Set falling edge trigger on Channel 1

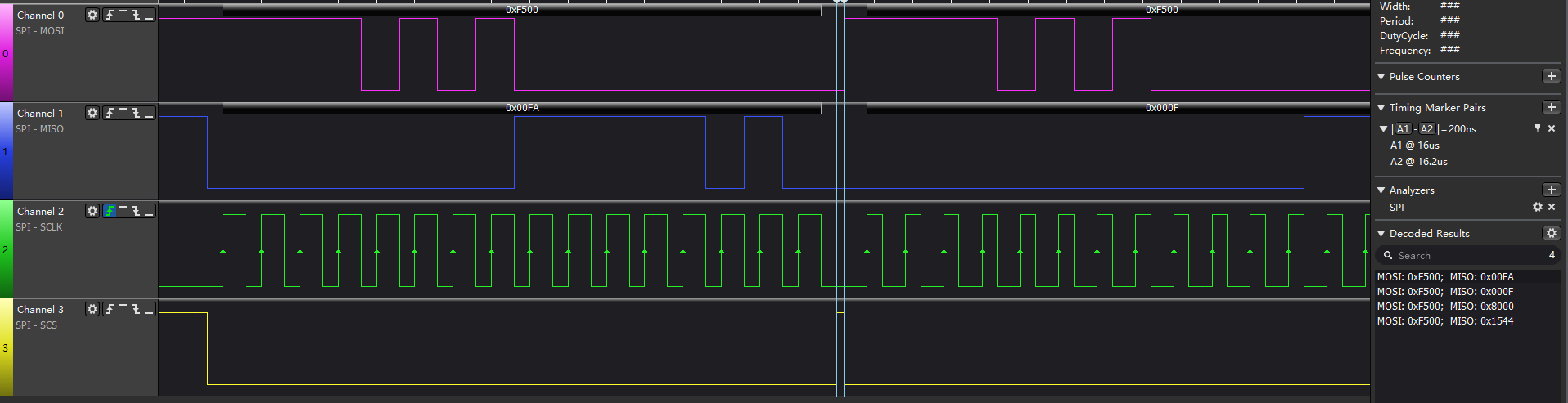(136, 113)
